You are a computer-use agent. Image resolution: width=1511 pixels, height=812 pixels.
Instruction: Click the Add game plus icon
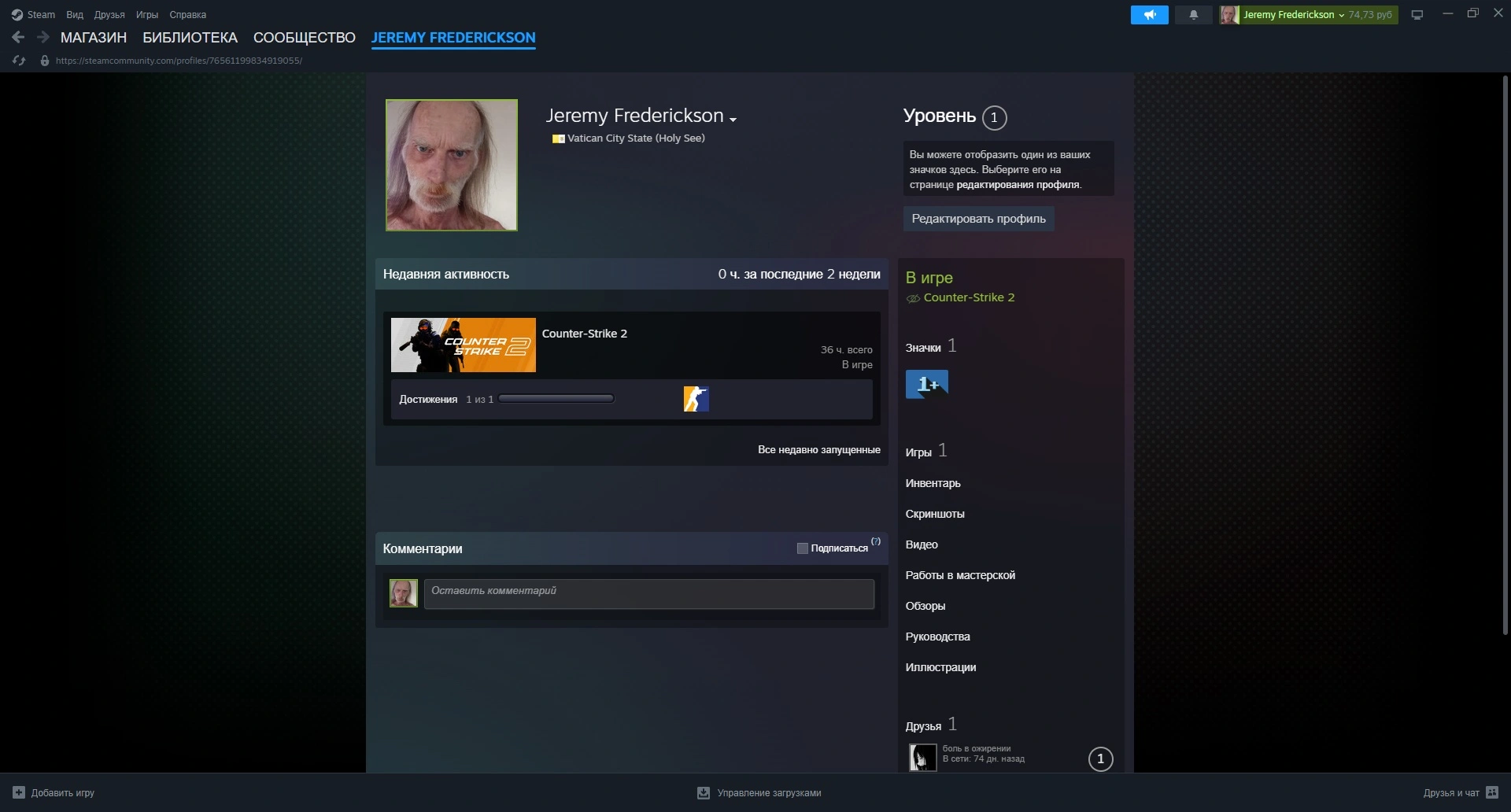19,792
